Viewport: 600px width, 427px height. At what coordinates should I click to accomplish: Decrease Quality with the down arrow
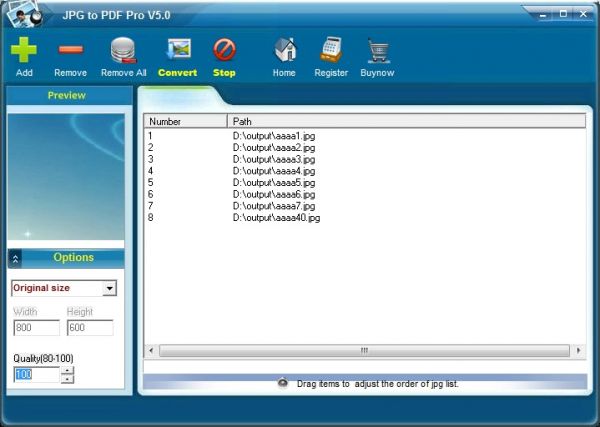click(67, 379)
